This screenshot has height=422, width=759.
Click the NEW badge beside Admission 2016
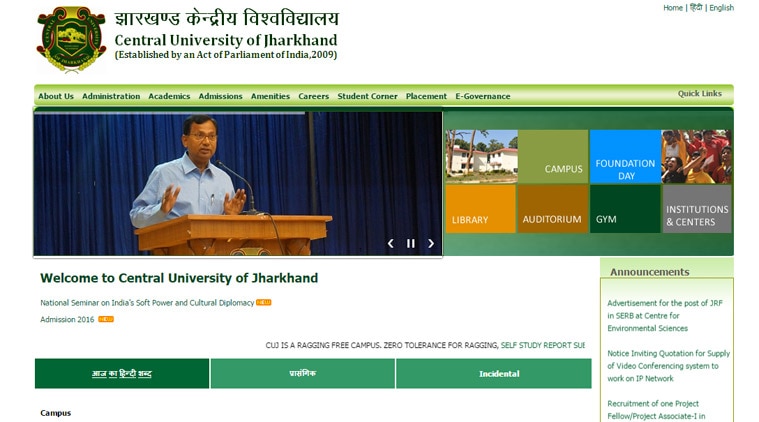coord(106,319)
